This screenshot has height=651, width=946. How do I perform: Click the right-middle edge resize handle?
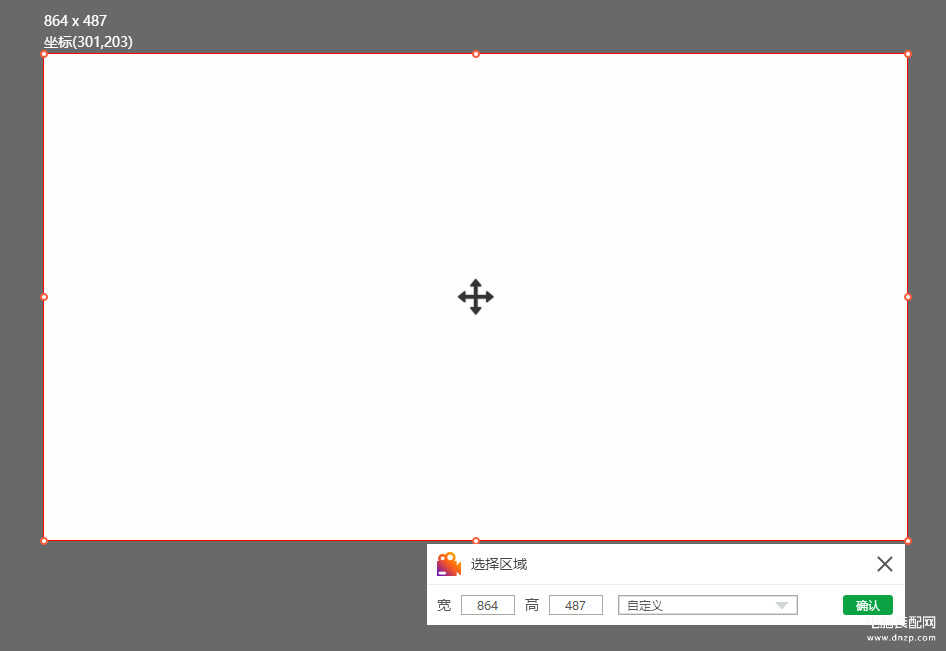point(908,297)
